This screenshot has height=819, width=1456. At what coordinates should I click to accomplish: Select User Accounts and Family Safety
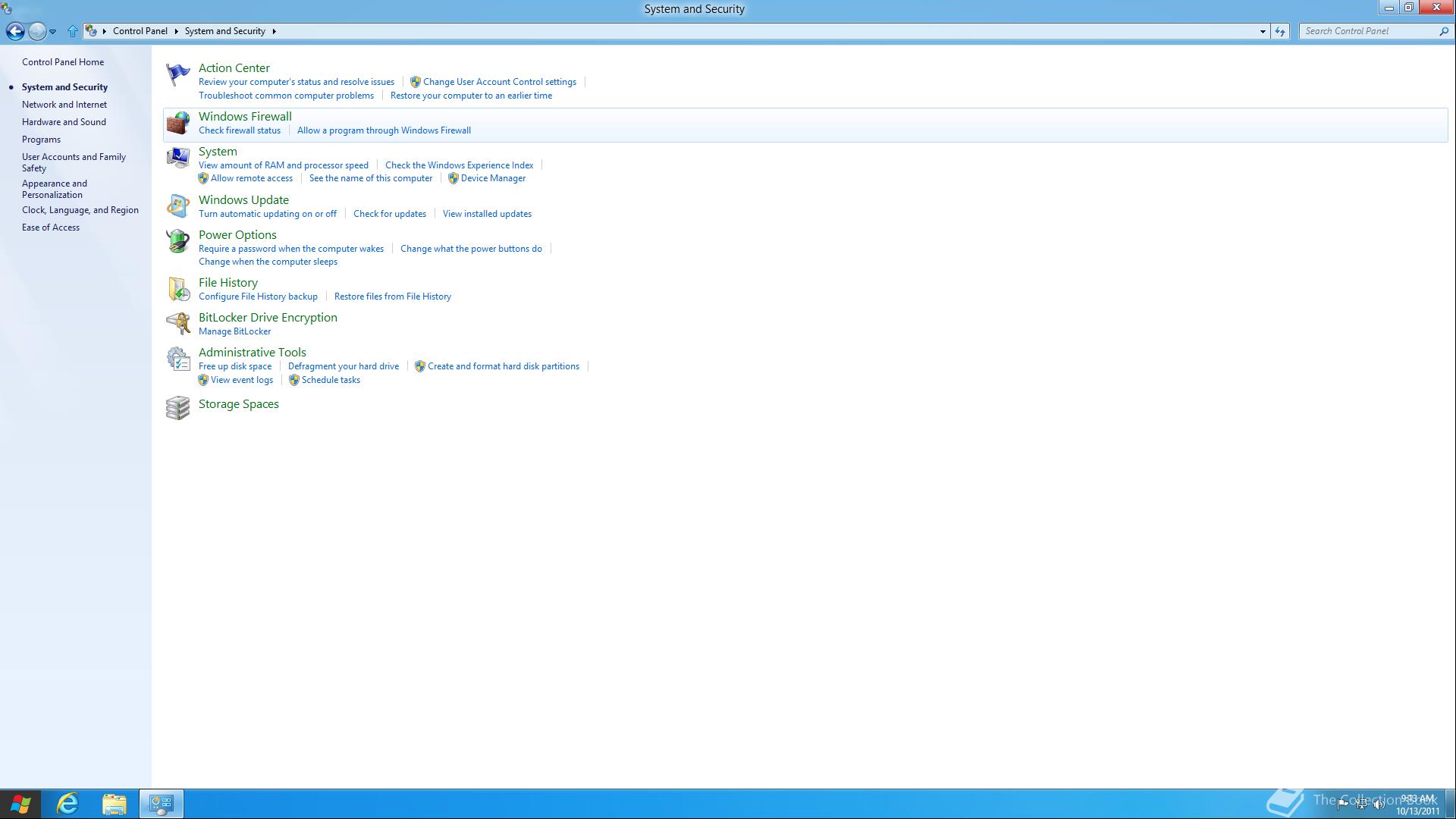tap(74, 162)
